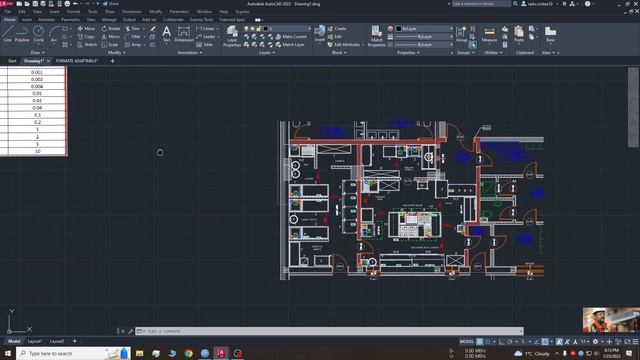
Task: Toggle snap mode in status bar
Action: pyautogui.click(x=488, y=342)
